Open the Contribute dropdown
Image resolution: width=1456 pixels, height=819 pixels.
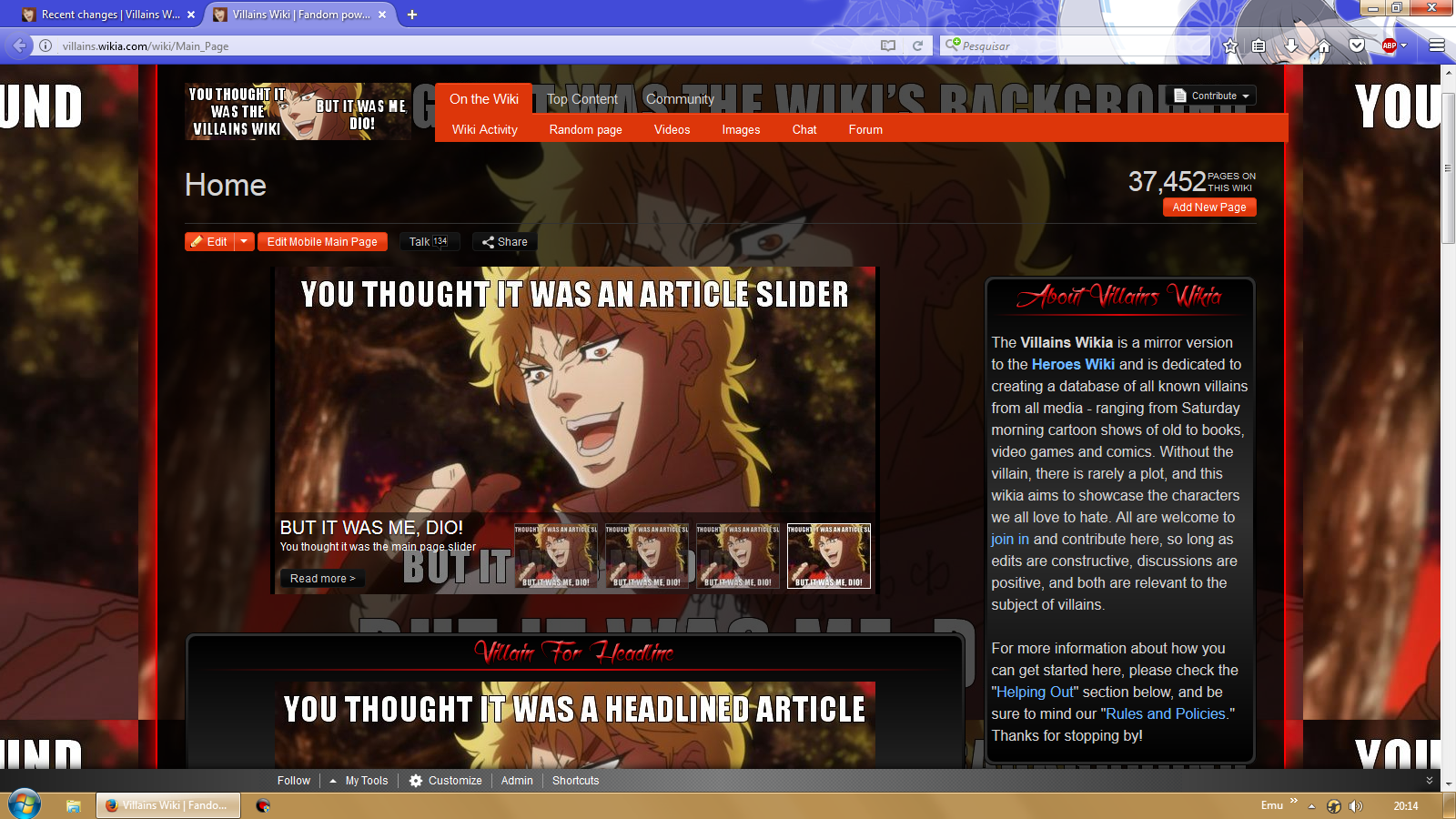point(1211,96)
